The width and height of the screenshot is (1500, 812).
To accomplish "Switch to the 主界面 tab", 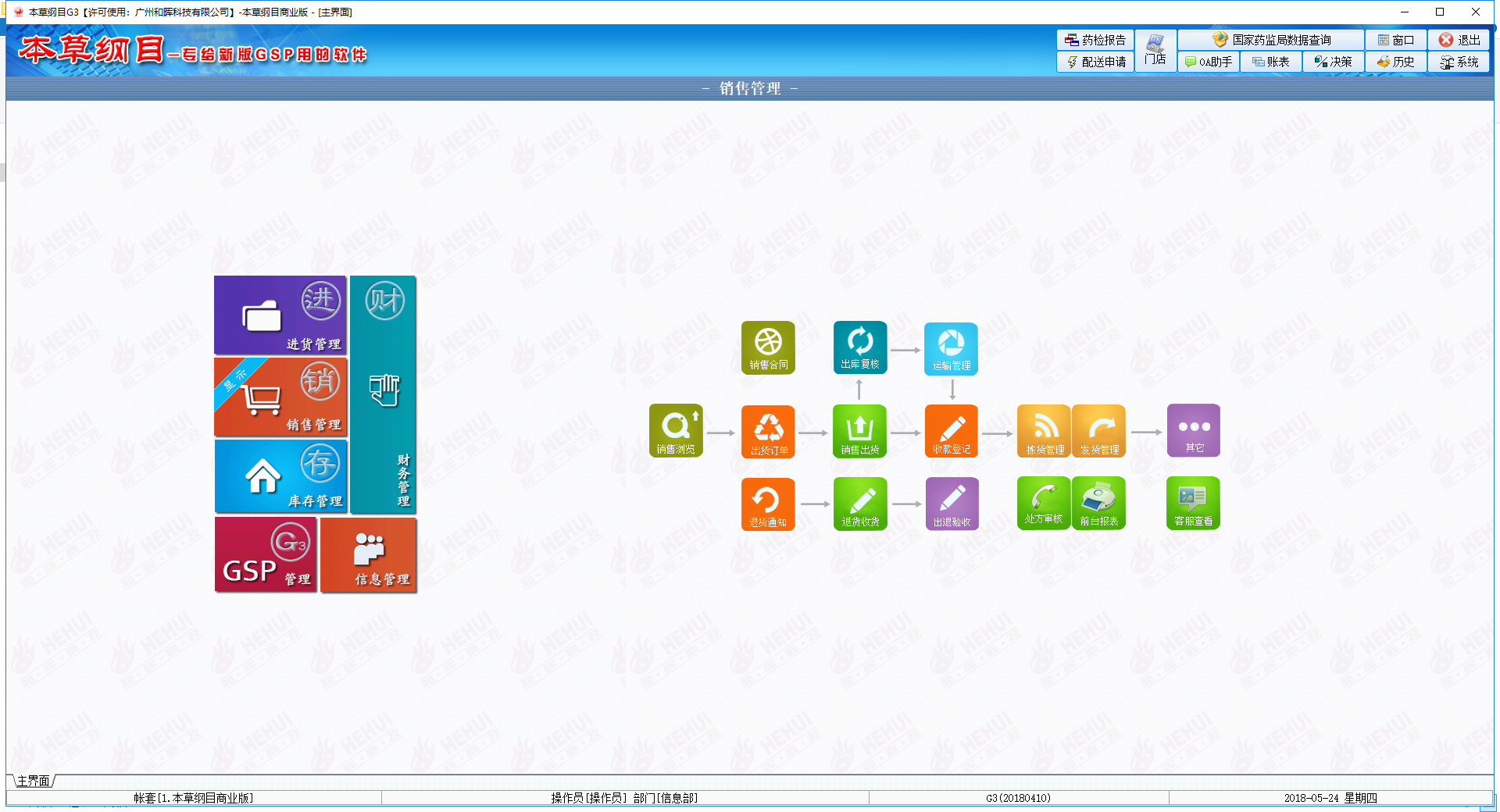I will tap(33, 781).
